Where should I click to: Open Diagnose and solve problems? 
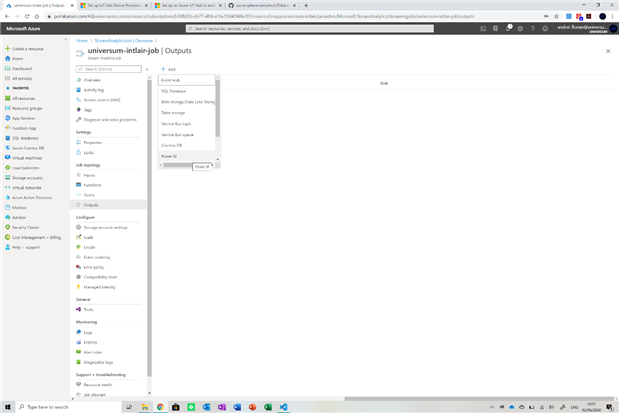108,120
